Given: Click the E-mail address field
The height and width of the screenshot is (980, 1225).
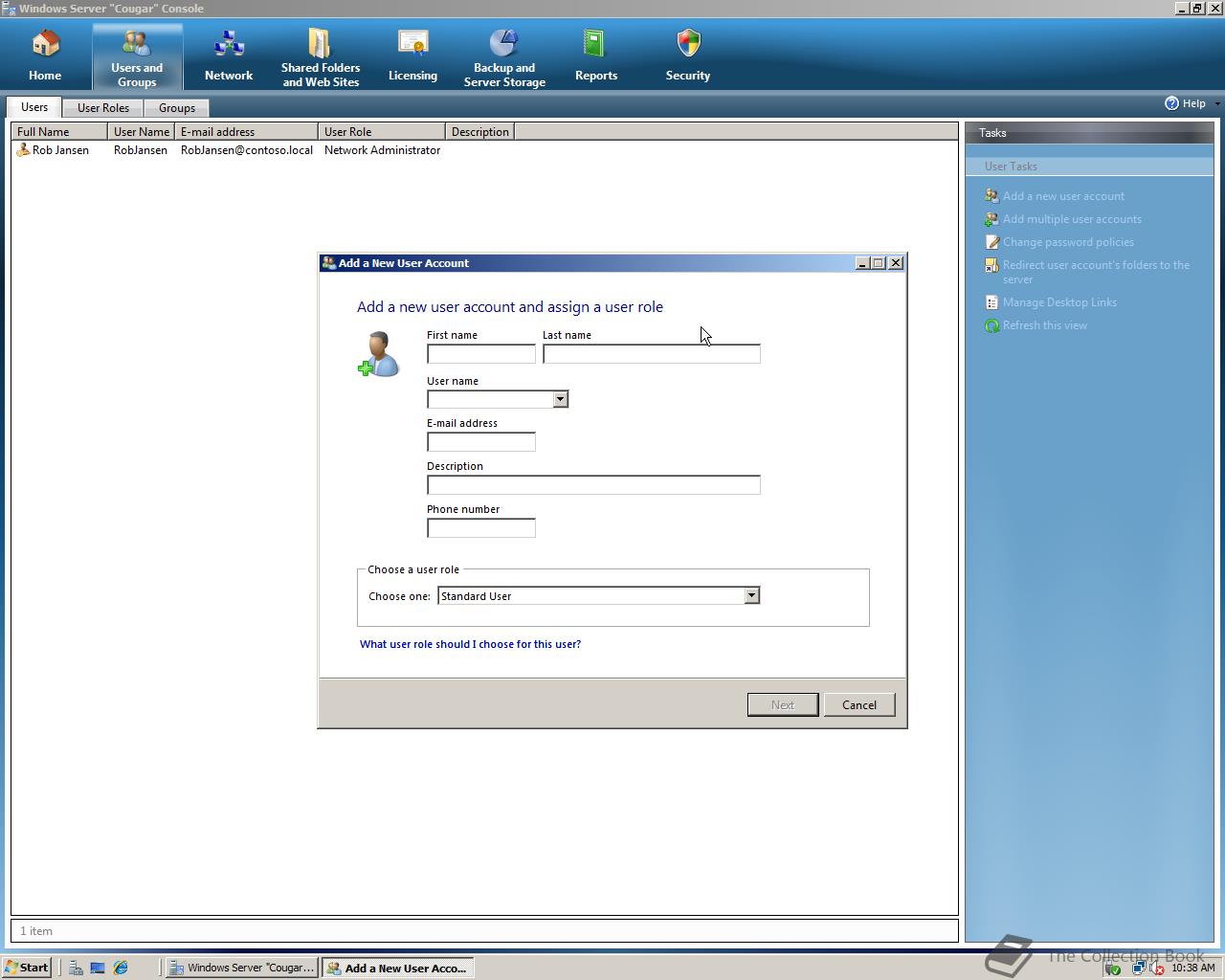Looking at the screenshot, I should [x=481, y=442].
